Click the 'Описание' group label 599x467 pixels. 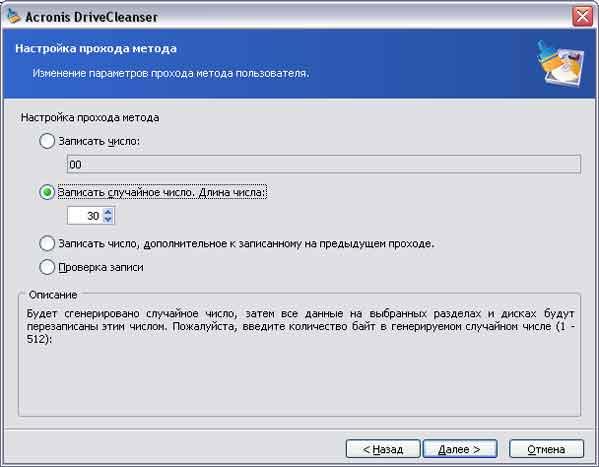coord(53,295)
